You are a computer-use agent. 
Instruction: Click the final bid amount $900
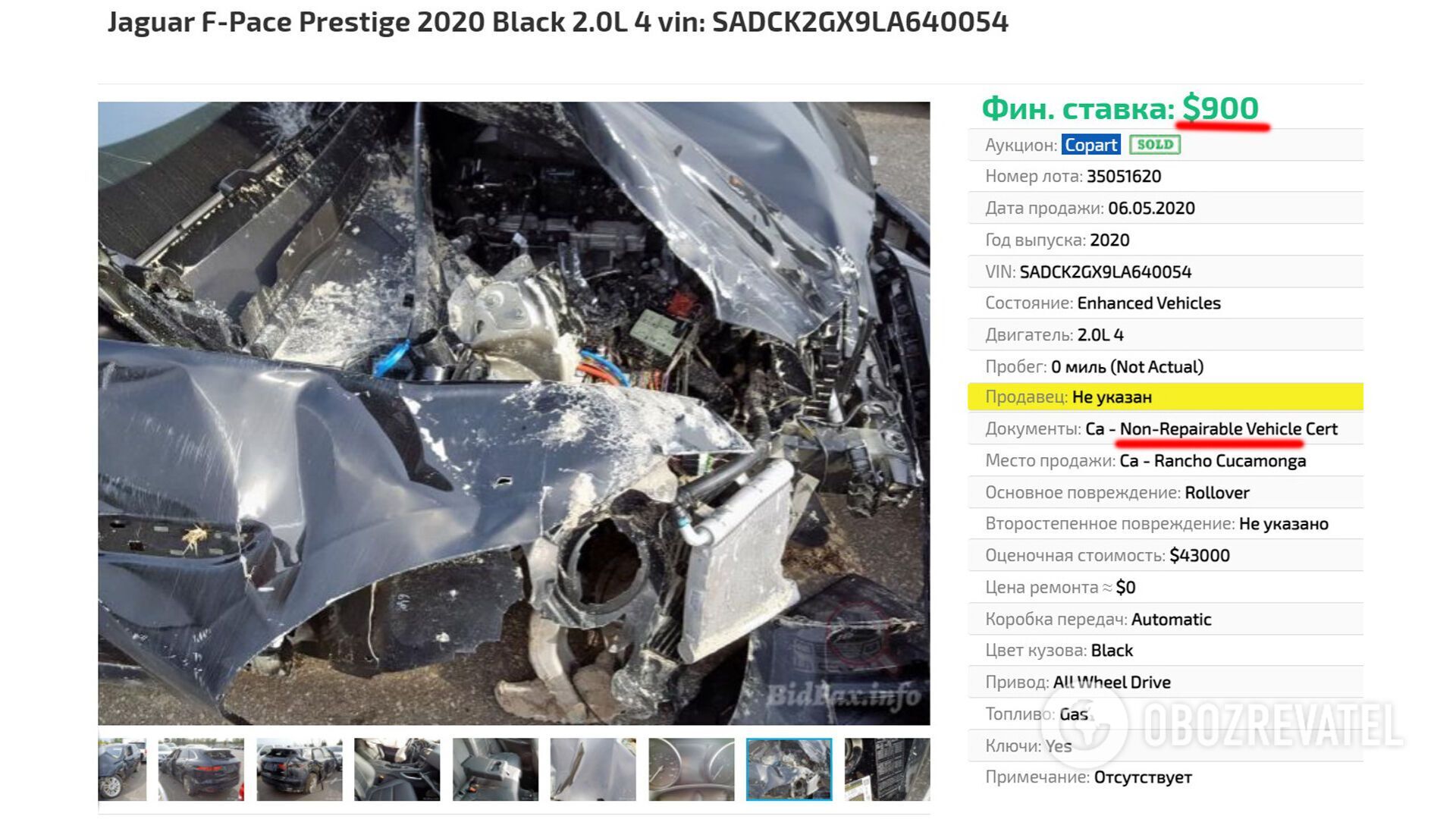point(1221,108)
